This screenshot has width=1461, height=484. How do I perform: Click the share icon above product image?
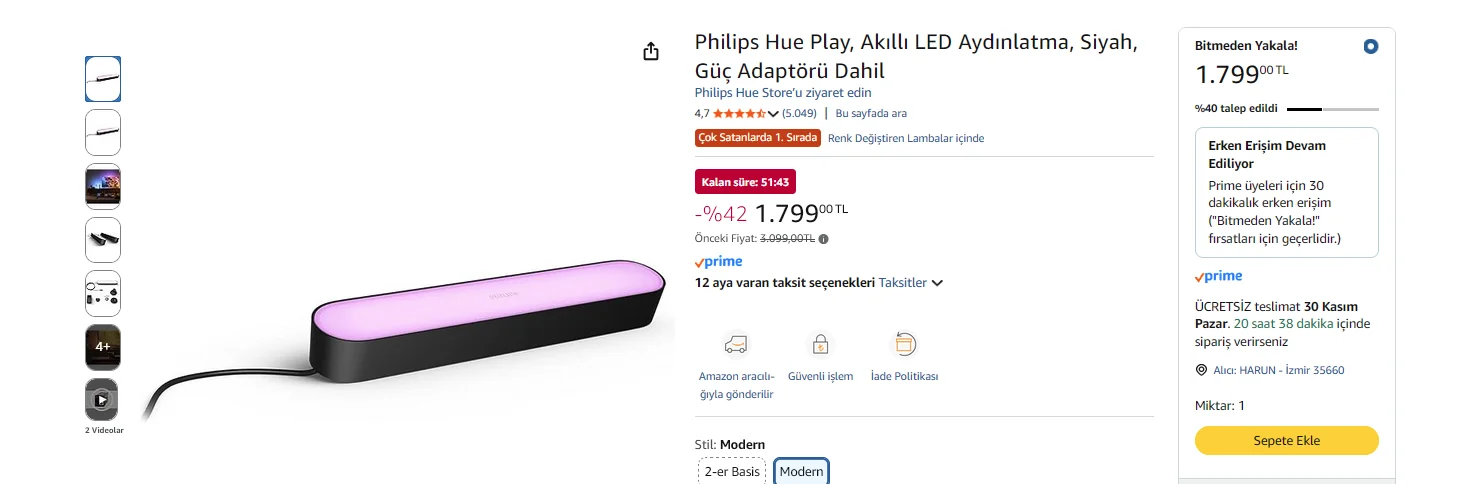[651, 51]
